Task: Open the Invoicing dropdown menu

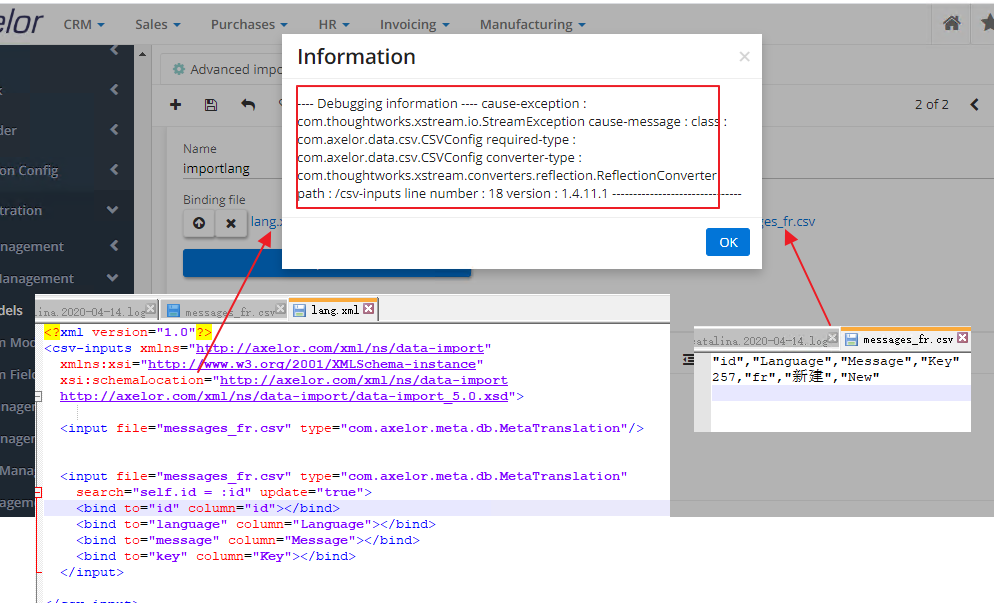Action: 415,24
